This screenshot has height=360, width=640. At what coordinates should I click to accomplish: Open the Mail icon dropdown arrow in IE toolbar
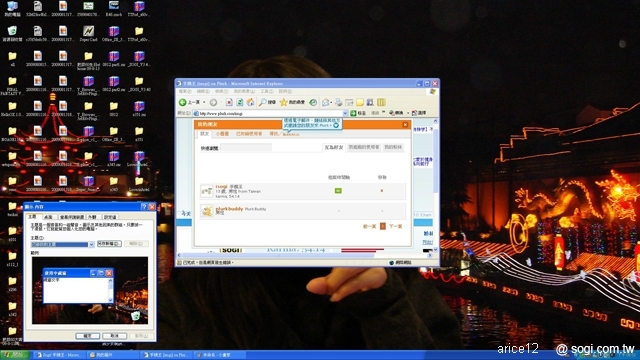[331, 102]
